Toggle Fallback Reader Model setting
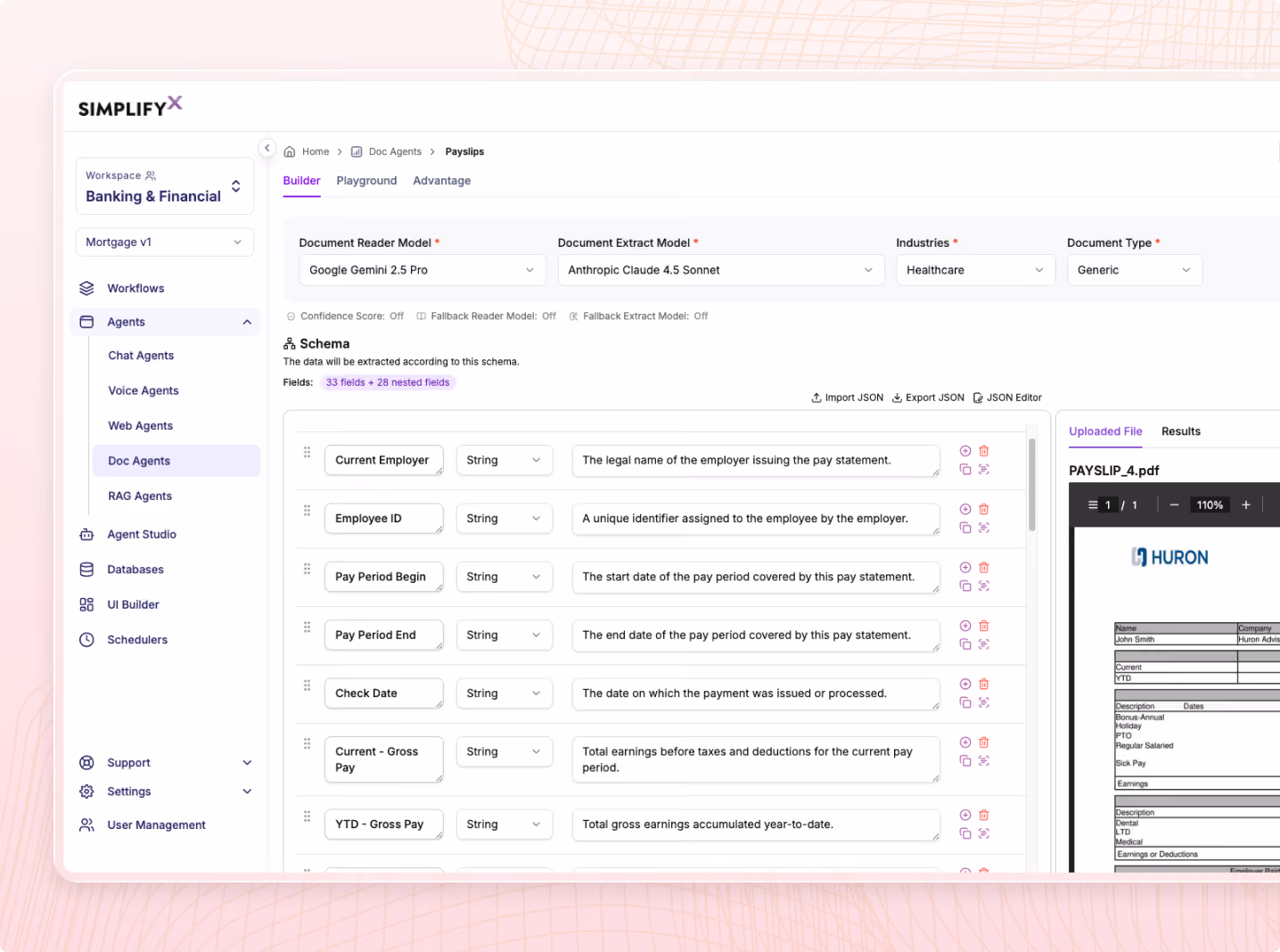This screenshot has height=952, width=1280. [x=487, y=316]
